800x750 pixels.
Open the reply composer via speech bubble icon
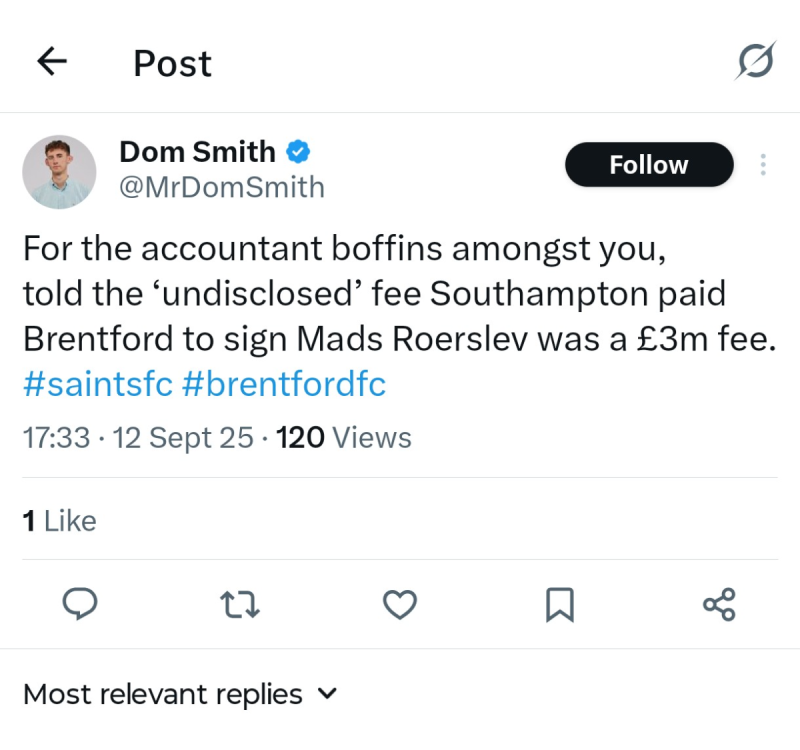click(80, 604)
